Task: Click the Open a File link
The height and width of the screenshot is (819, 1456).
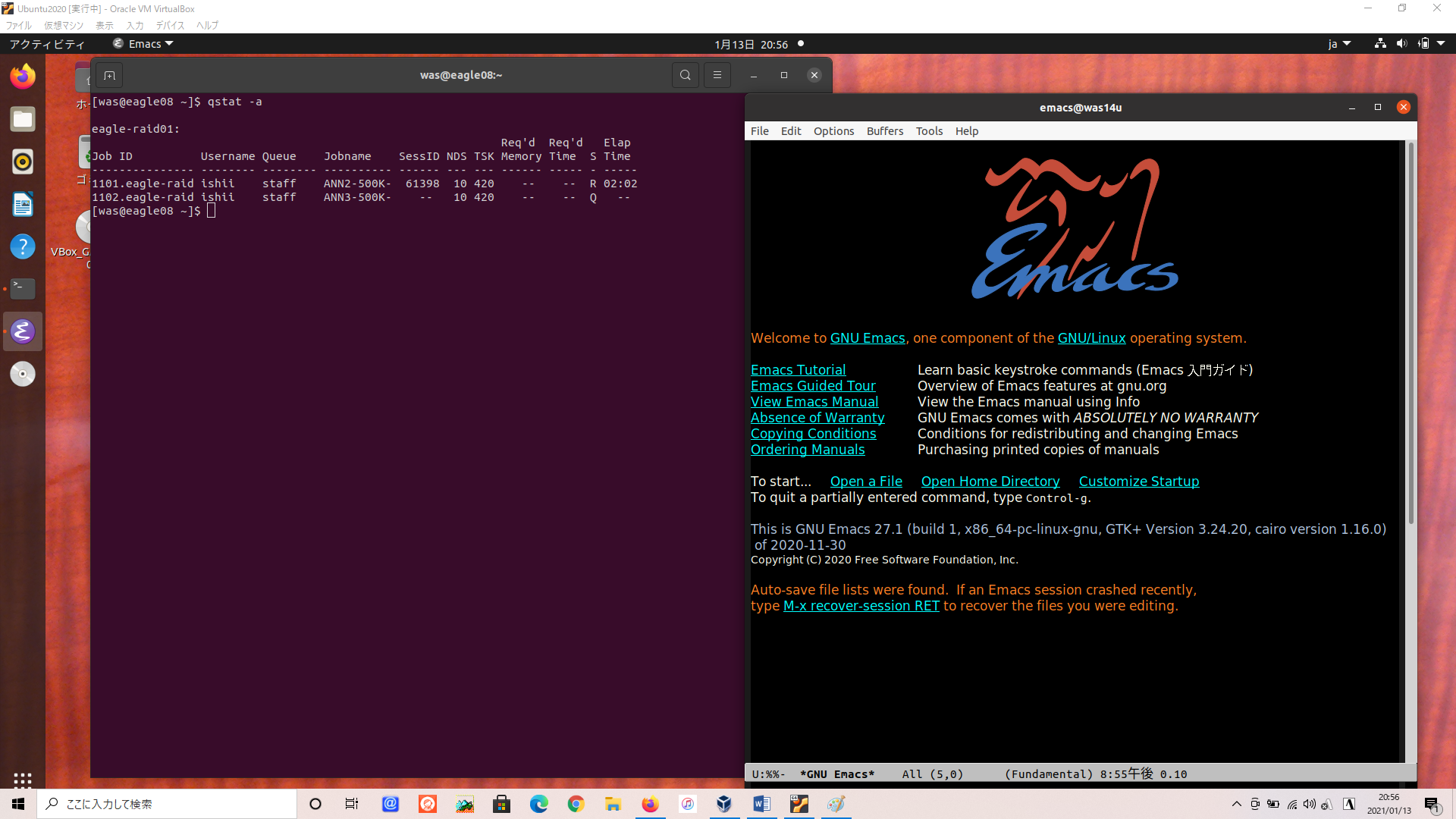Action: coord(866,482)
